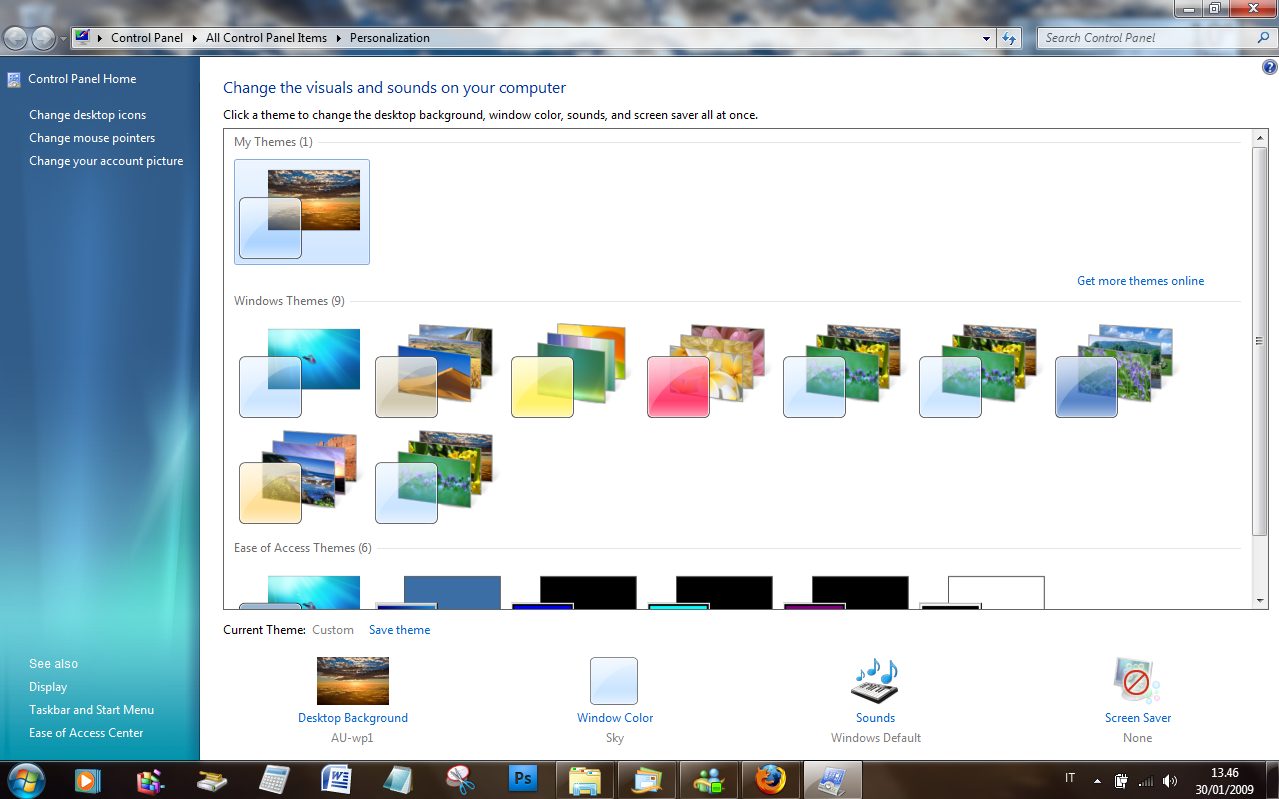Click the Personalization window taskbar button

click(x=833, y=779)
